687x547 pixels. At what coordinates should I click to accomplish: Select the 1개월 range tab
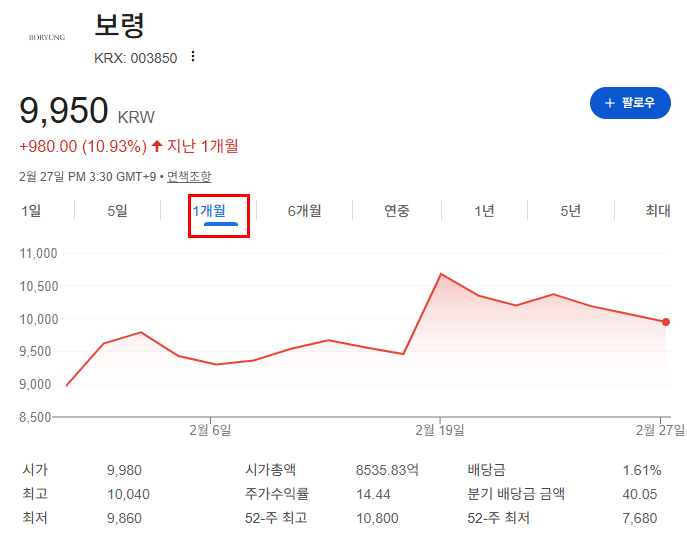click(x=209, y=211)
